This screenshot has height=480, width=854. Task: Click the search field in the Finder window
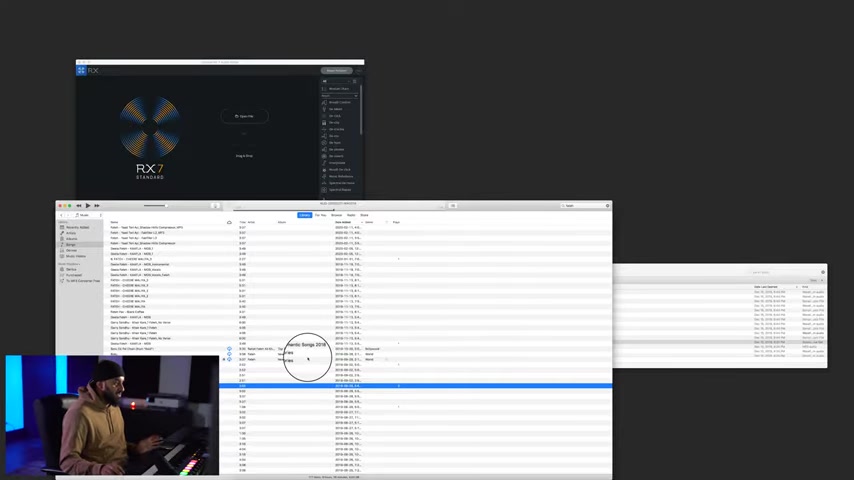[x=782, y=272]
